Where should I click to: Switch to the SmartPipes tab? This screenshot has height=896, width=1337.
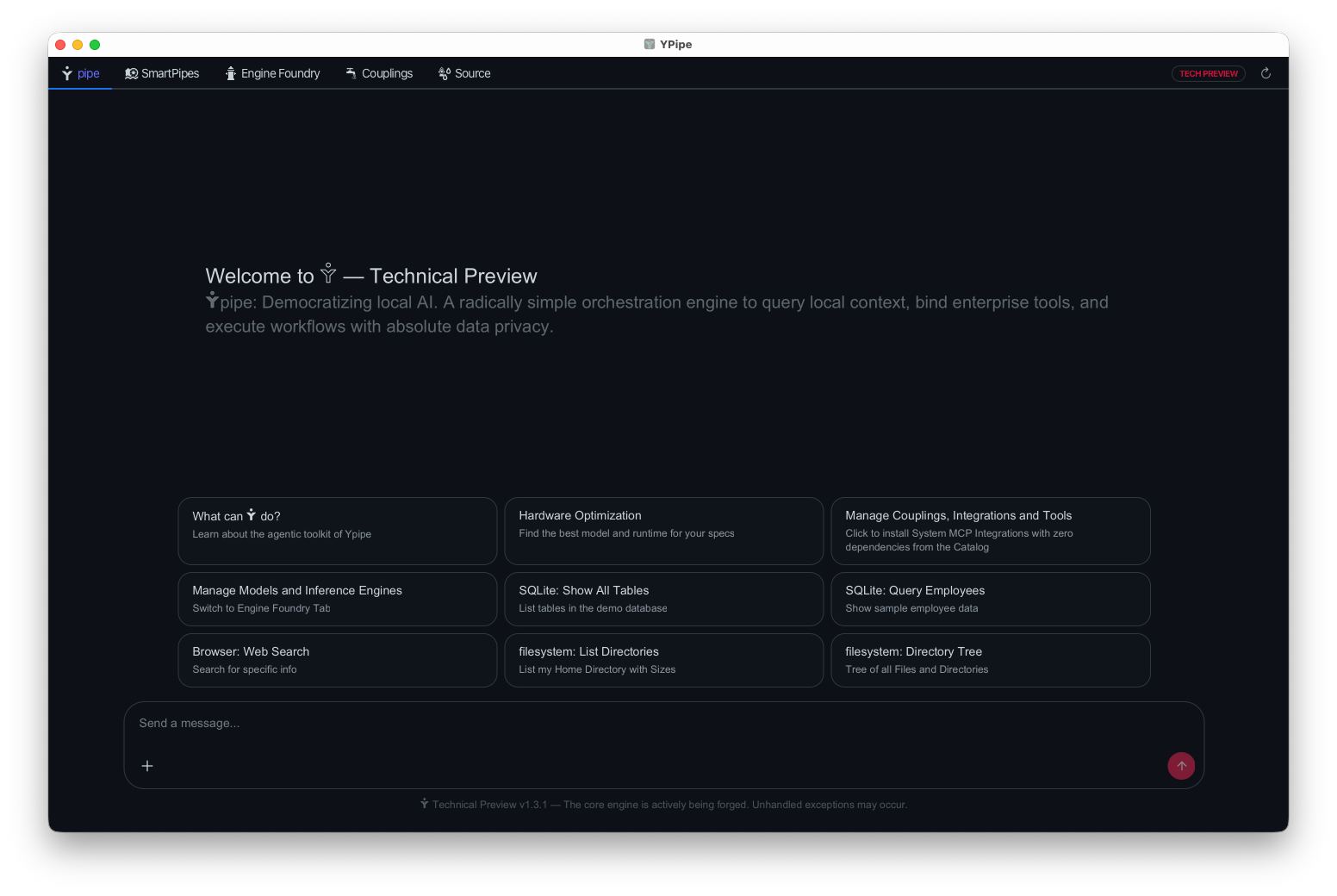point(162,73)
